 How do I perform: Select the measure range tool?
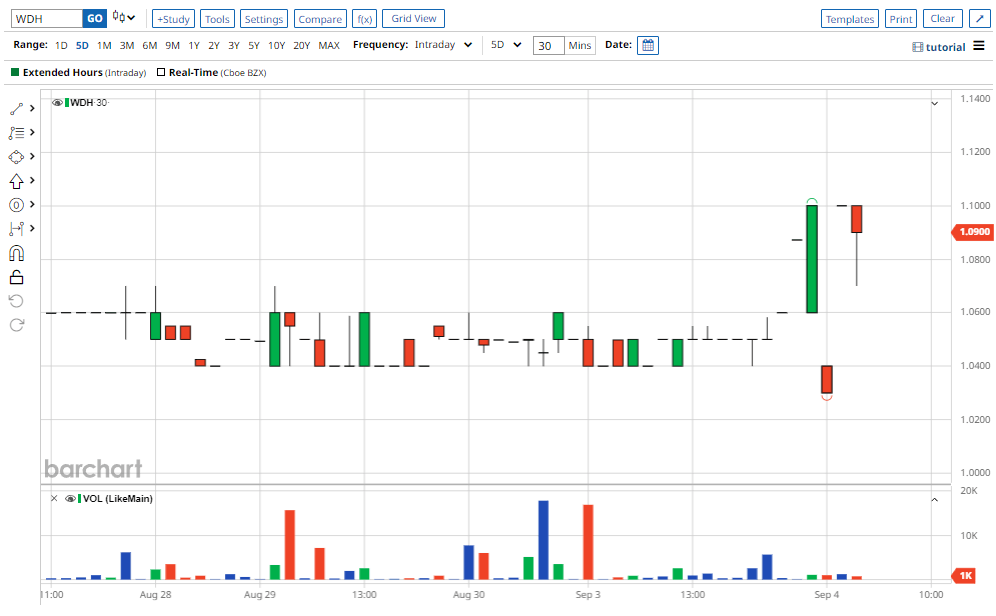pyautogui.click(x=17, y=229)
